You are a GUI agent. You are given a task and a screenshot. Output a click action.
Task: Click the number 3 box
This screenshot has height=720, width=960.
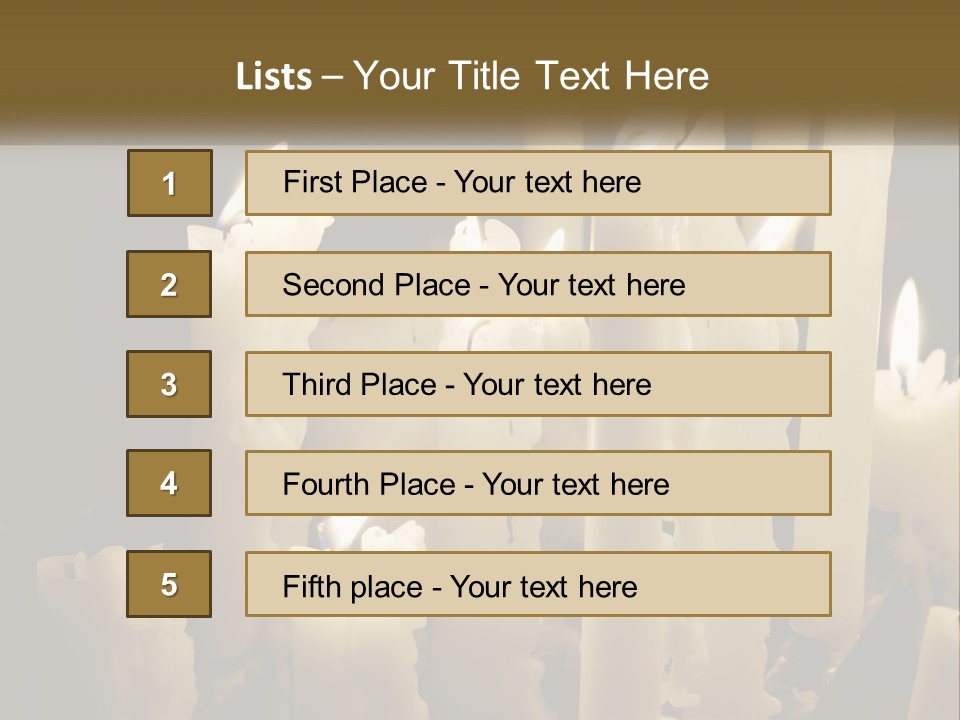click(169, 384)
